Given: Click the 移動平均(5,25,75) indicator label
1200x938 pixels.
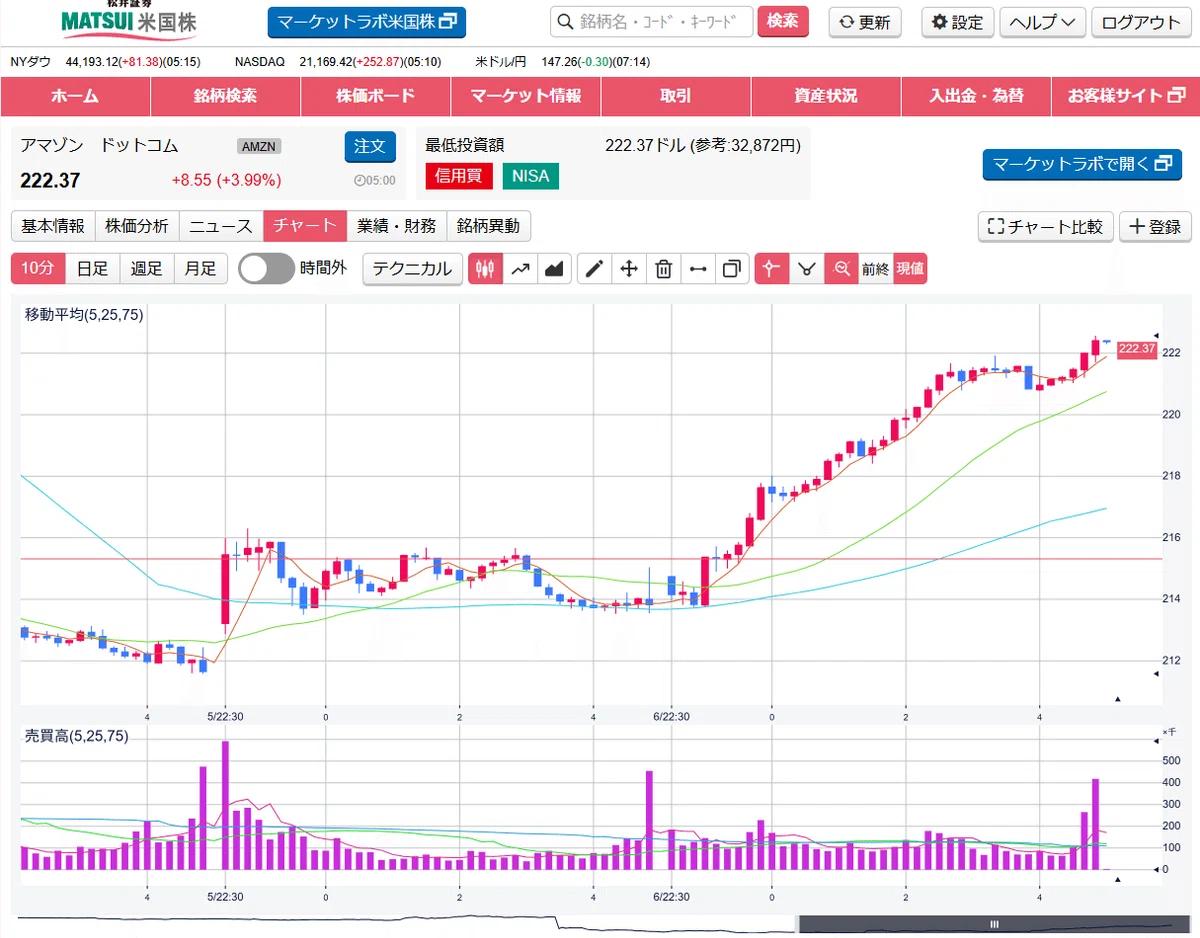Looking at the screenshot, I should point(84,315).
